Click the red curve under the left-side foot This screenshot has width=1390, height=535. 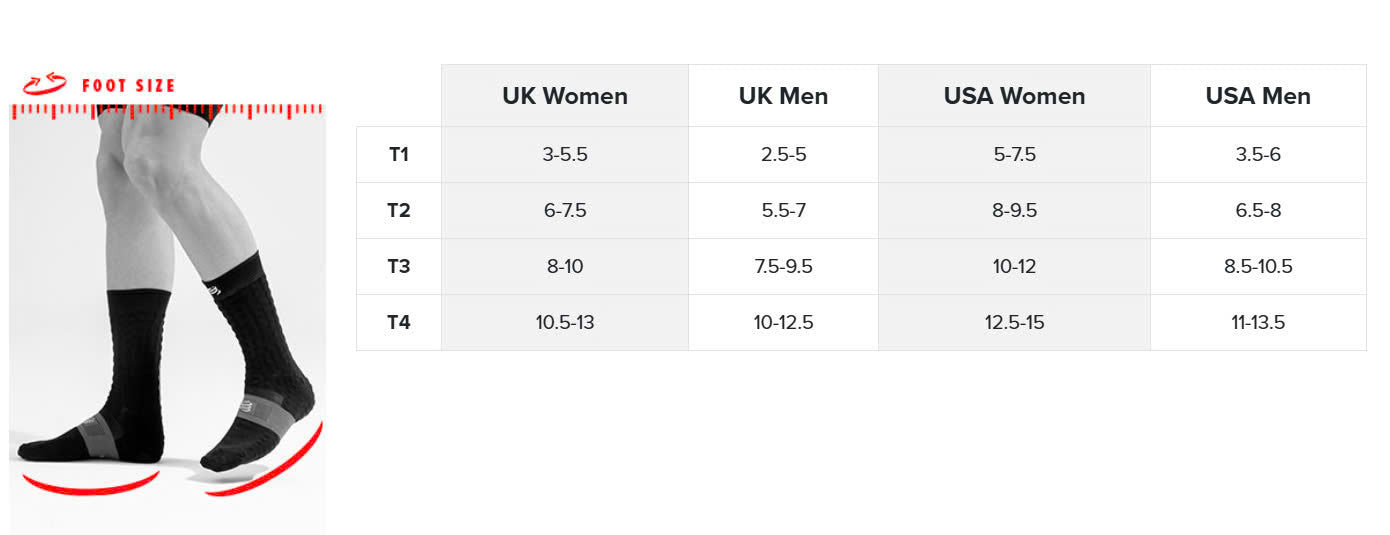click(x=90, y=486)
